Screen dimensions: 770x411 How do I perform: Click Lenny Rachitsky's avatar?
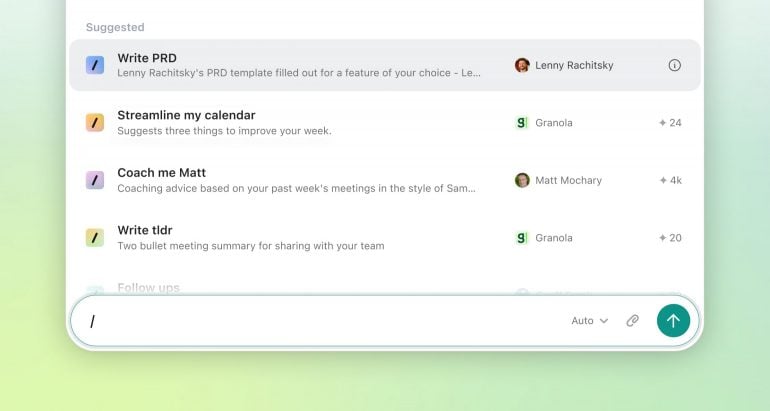[x=522, y=65]
